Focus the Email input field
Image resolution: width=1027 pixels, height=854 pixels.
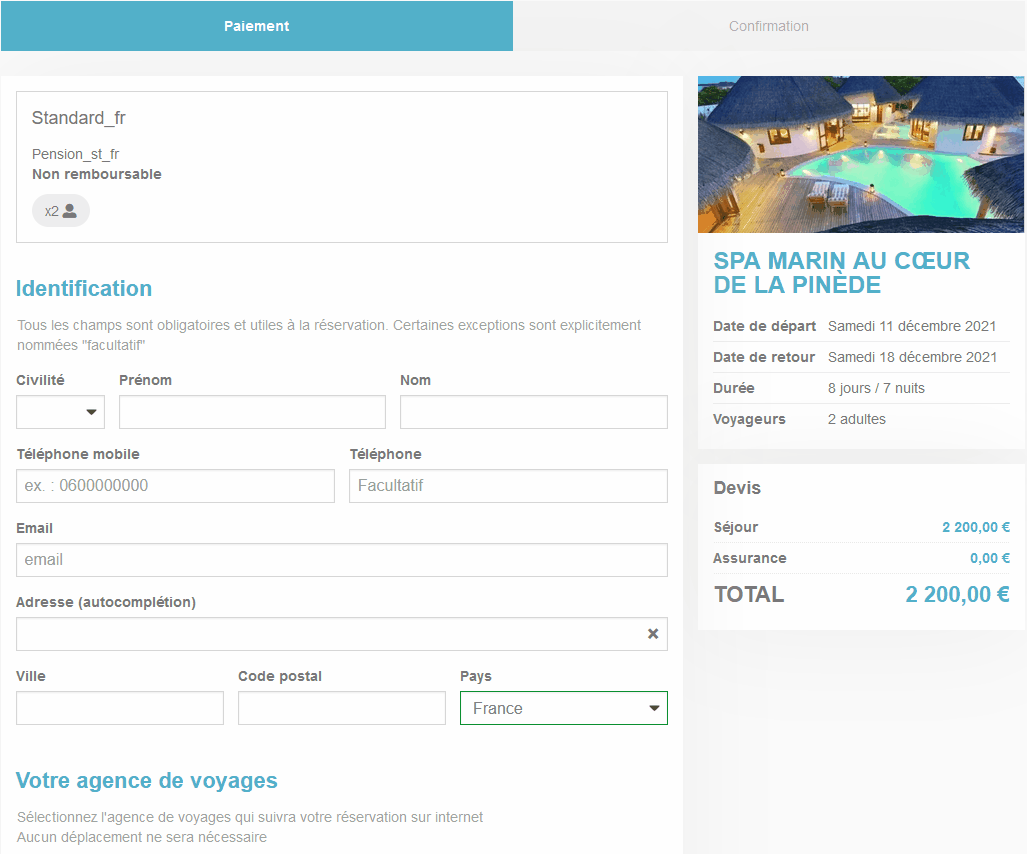[x=341, y=560]
